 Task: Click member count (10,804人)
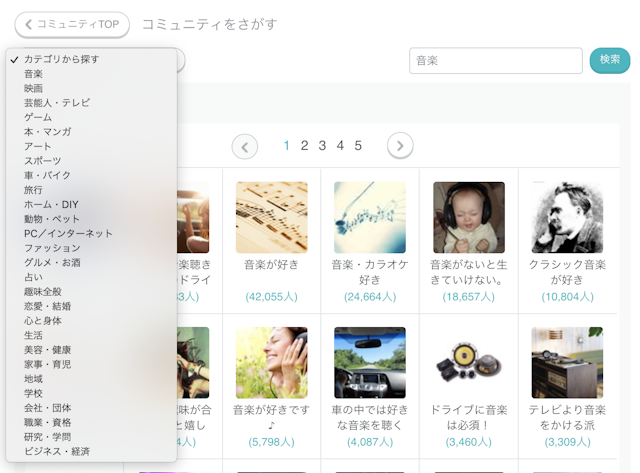[x=567, y=297]
